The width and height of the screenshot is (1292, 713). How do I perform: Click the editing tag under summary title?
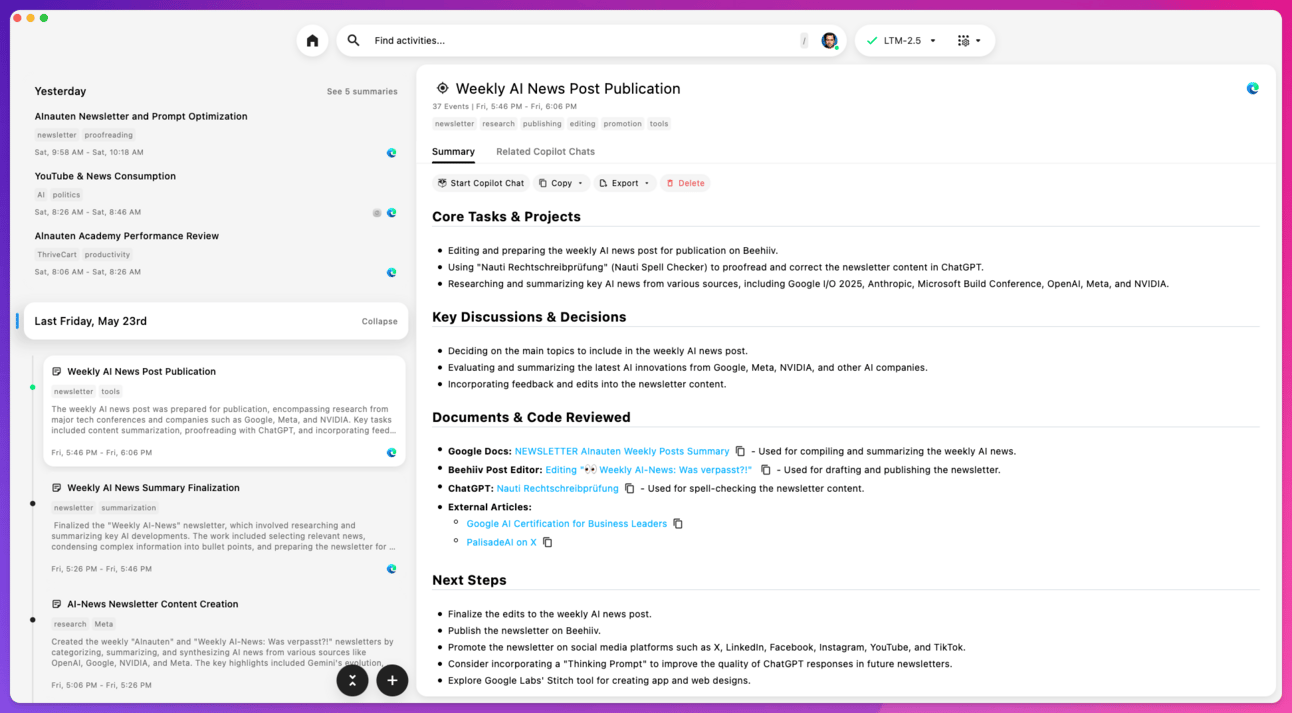[582, 124]
